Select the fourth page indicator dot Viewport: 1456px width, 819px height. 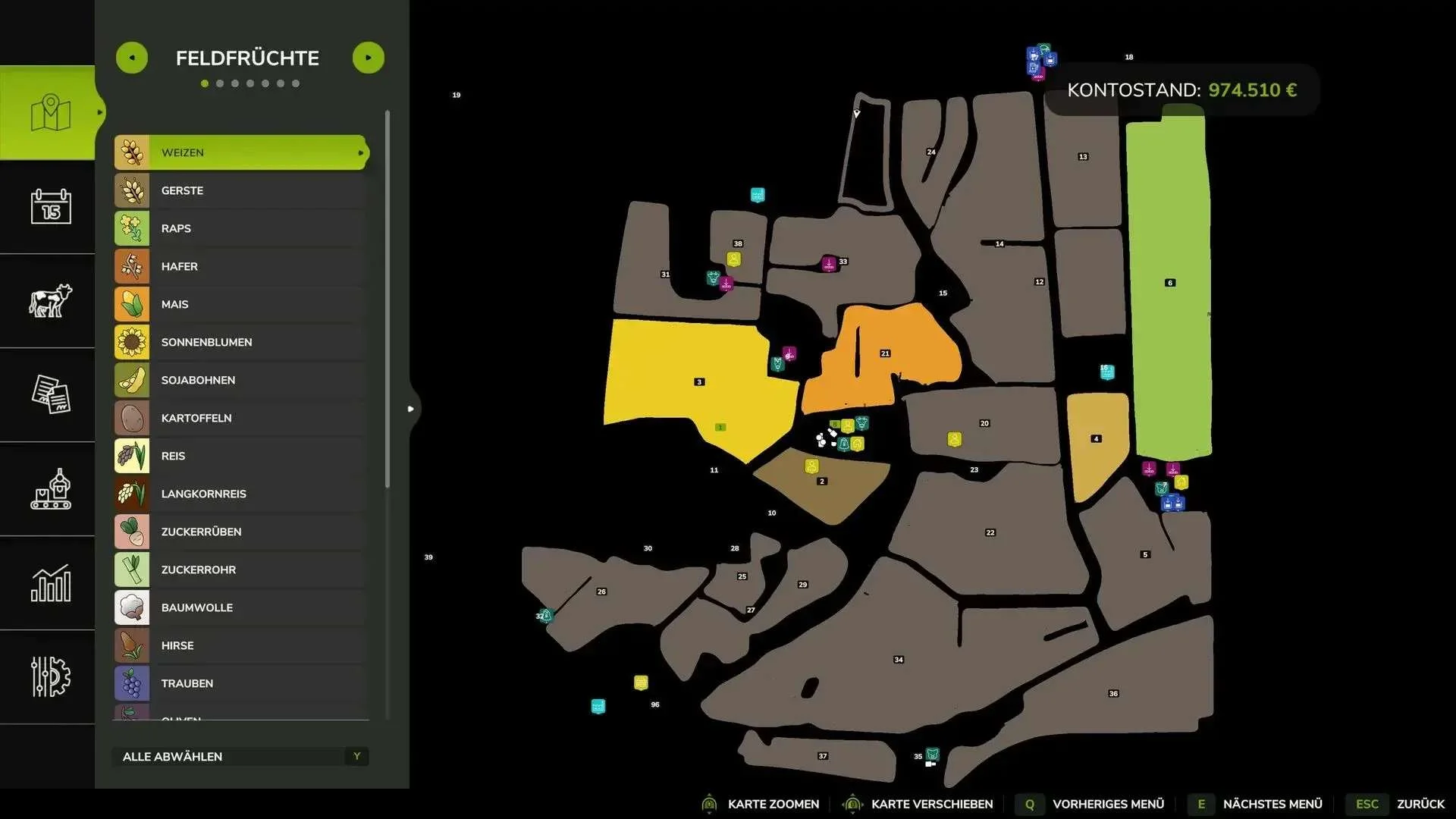[x=250, y=83]
